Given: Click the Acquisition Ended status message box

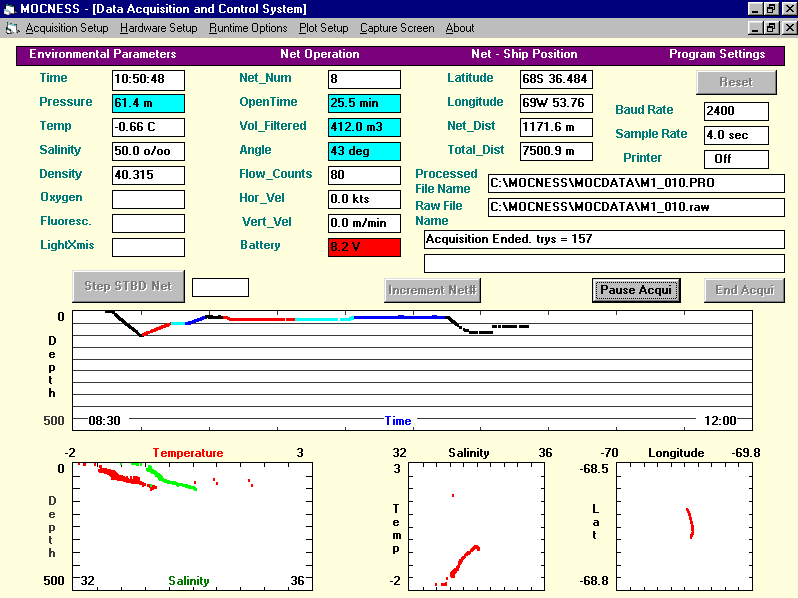Looking at the screenshot, I should (x=604, y=239).
